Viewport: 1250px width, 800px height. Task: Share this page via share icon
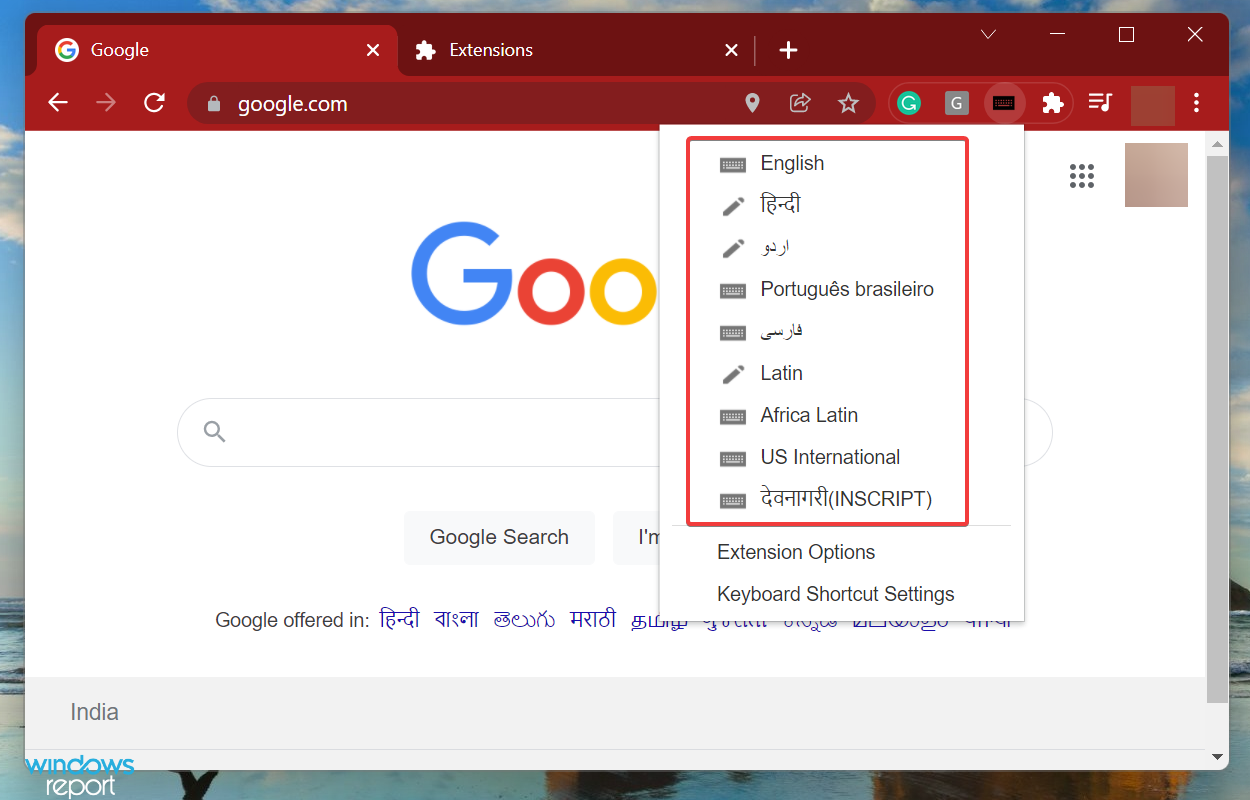pyautogui.click(x=800, y=103)
